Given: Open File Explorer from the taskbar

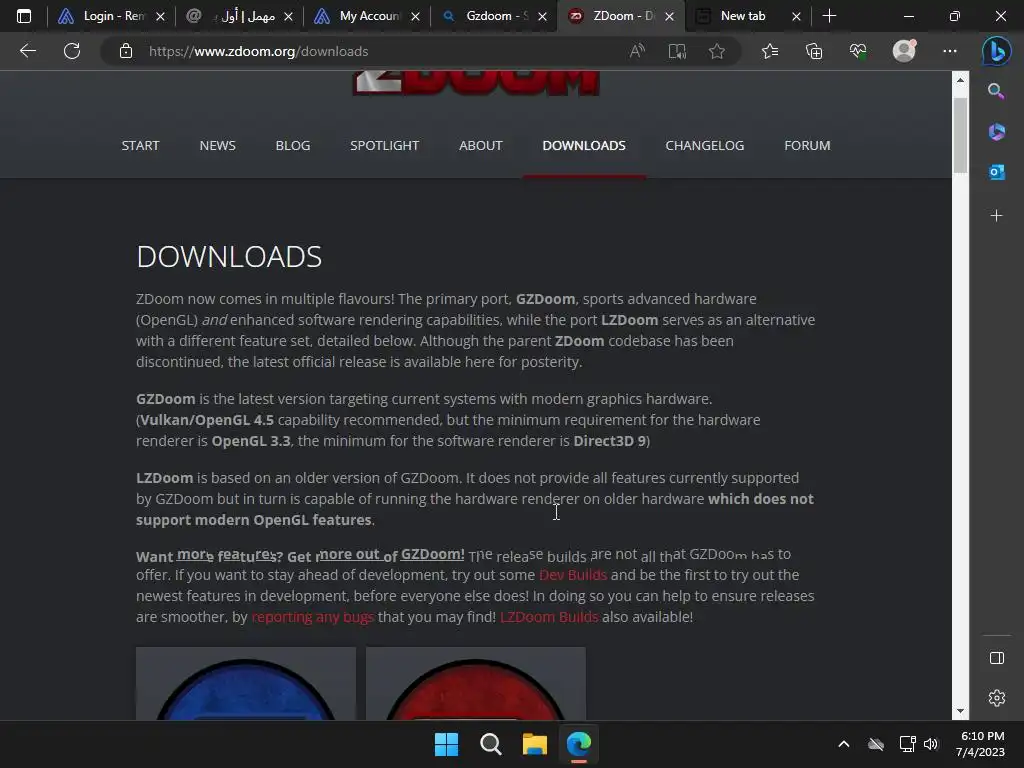Looking at the screenshot, I should [534, 744].
